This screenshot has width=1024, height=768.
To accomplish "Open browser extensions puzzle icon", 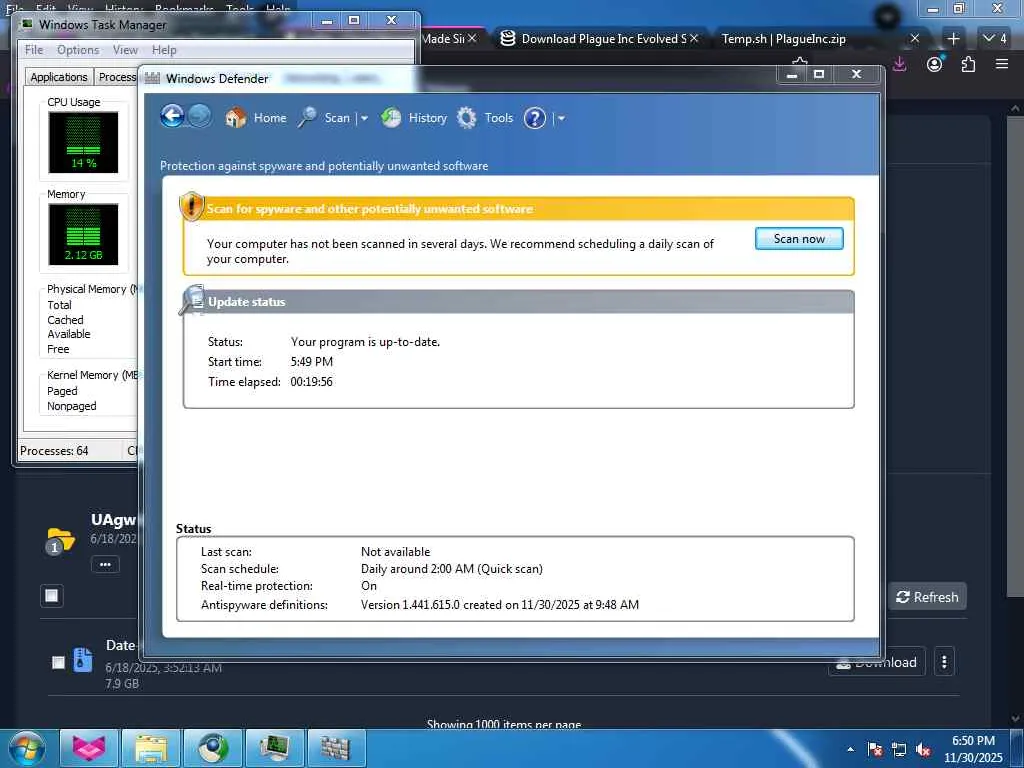I will point(968,64).
